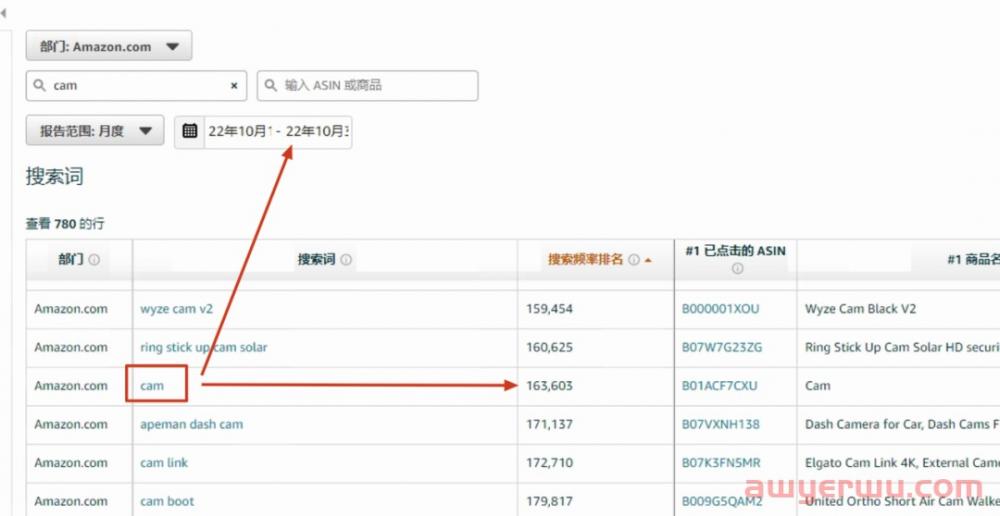Click product name Elgato Cam Link 4K
This screenshot has width=1000, height=516.
(902, 462)
